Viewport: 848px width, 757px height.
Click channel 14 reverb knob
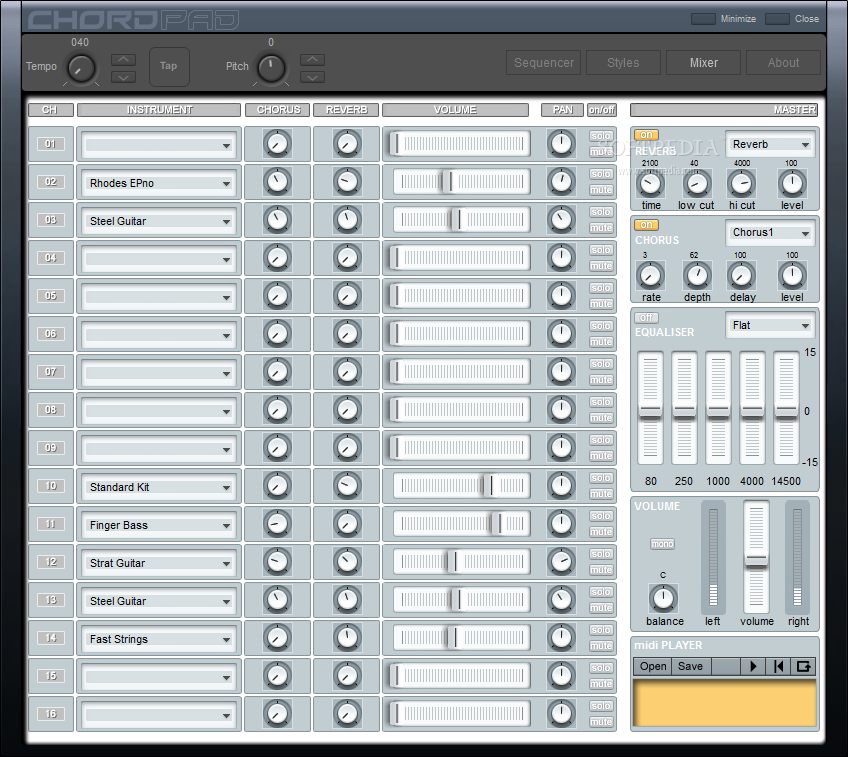coord(347,638)
